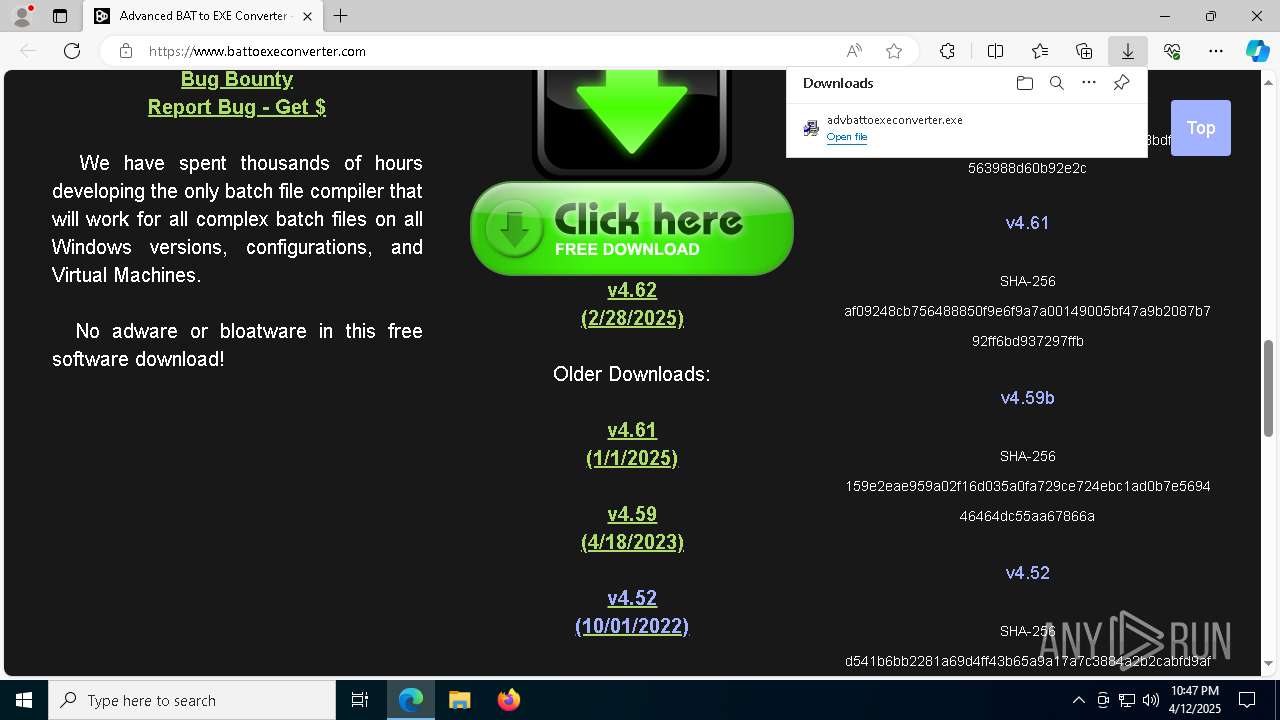1280x720 pixels.
Task: Open the Extensions icon
Action: [x=947, y=51]
